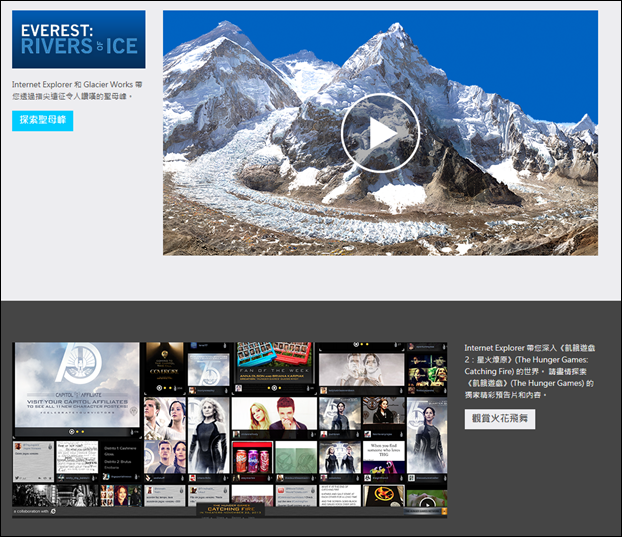Open the Everest: Rivers of Ice logo banner
Image resolution: width=622 pixels, height=537 pixels.
(79, 39)
